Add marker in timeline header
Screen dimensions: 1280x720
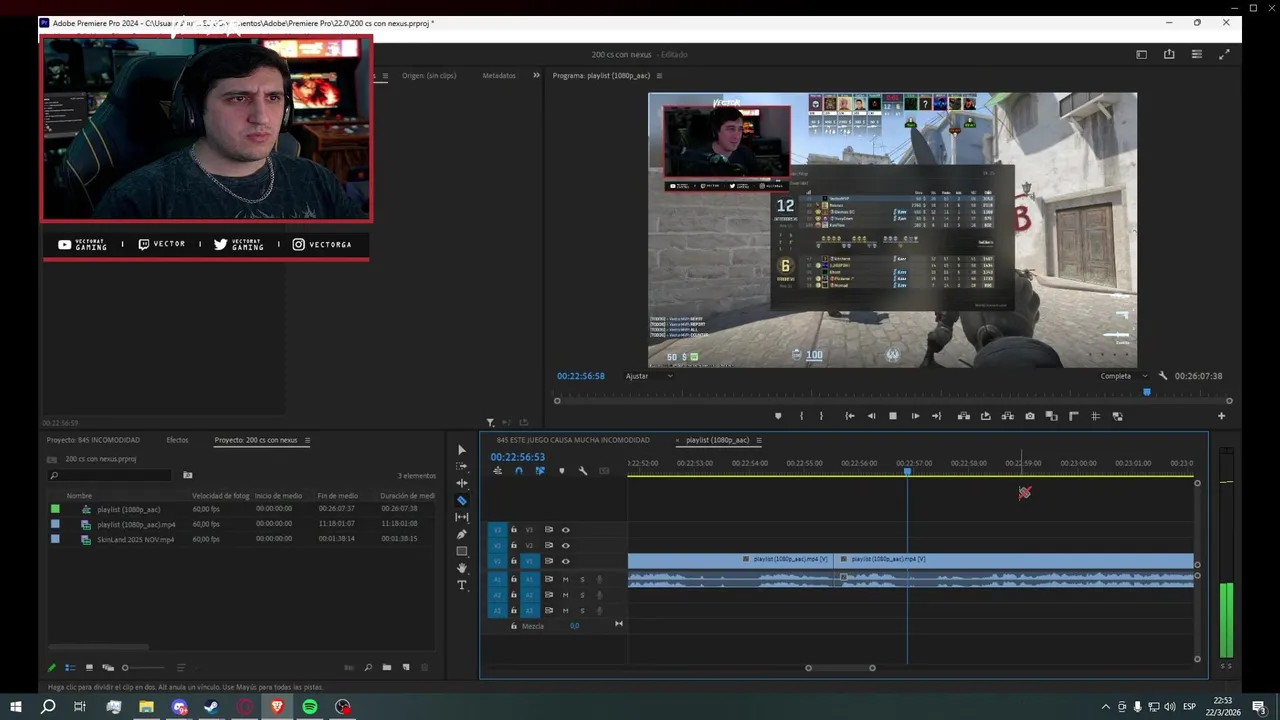(561, 471)
